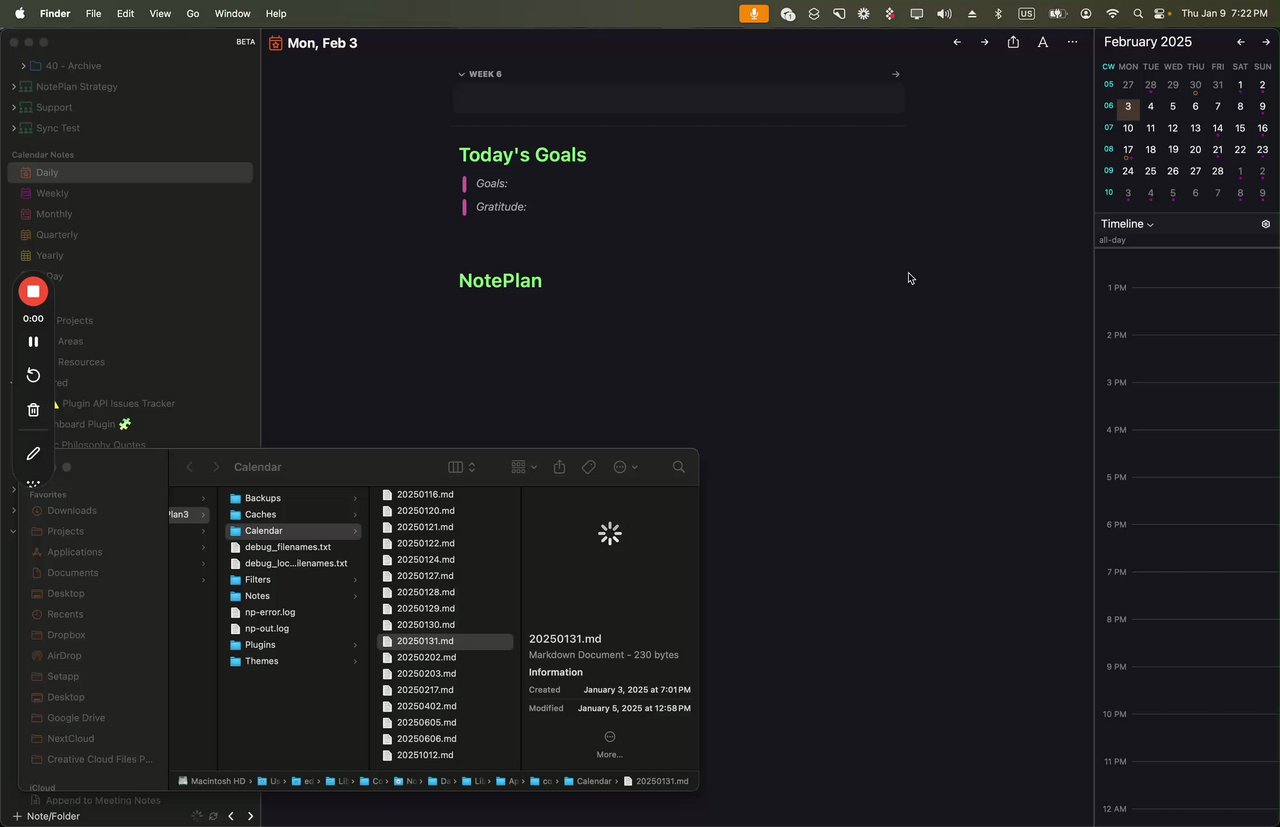Open the Finder group-by dropdown
1280x827 pixels.
coord(524,467)
